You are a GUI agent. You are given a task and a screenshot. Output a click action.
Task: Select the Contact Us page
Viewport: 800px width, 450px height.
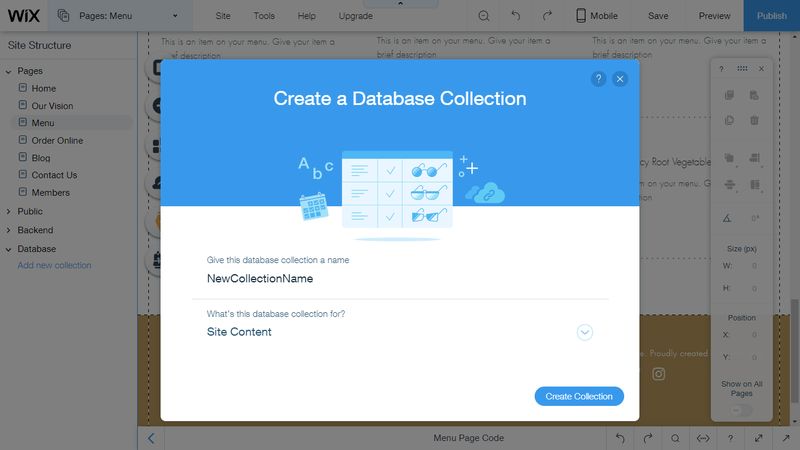(54, 175)
